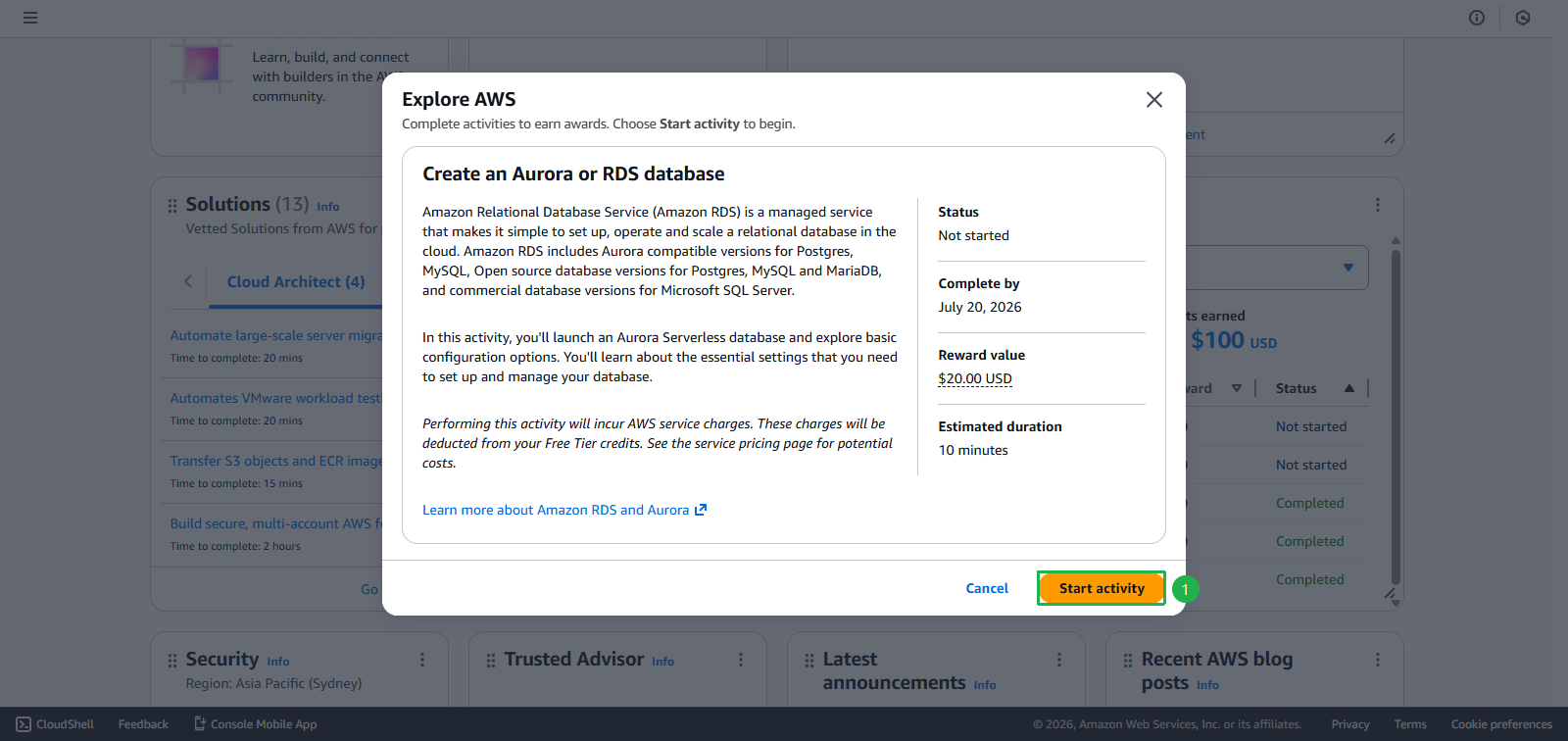Viewport: 1568px width, 741px height.
Task: Open Trusted Advisor widget options menu
Action: pos(741,660)
